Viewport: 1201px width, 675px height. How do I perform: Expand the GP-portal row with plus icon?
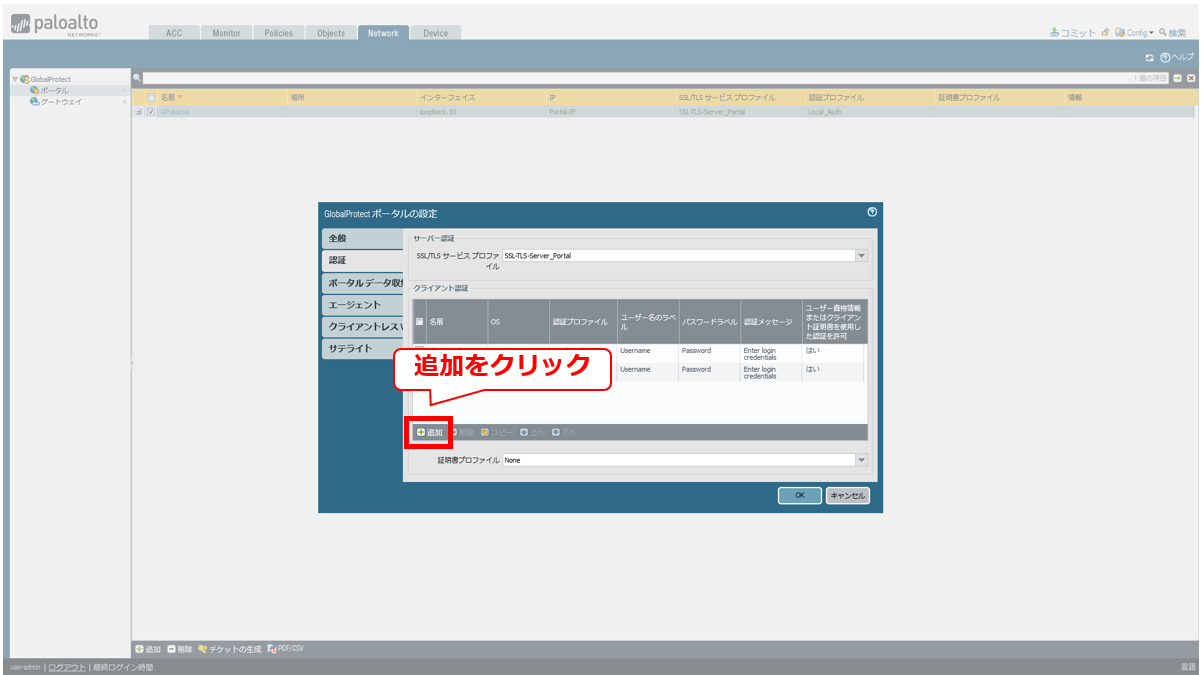(x=139, y=112)
